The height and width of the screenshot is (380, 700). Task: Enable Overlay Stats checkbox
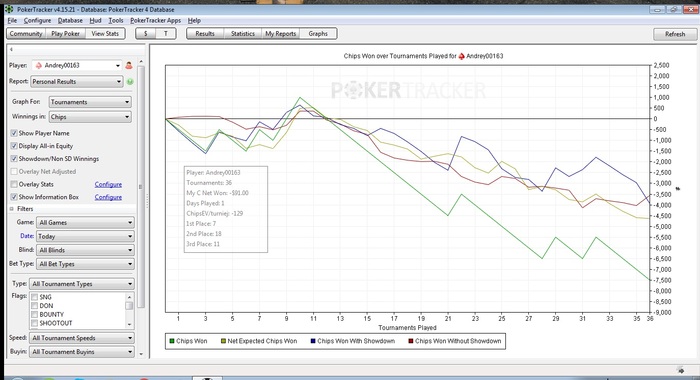(14, 184)
